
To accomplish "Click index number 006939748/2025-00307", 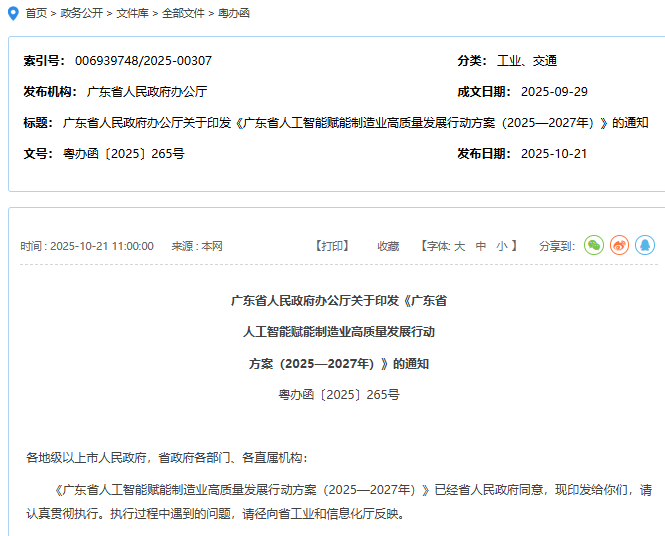I will [143, 61].
